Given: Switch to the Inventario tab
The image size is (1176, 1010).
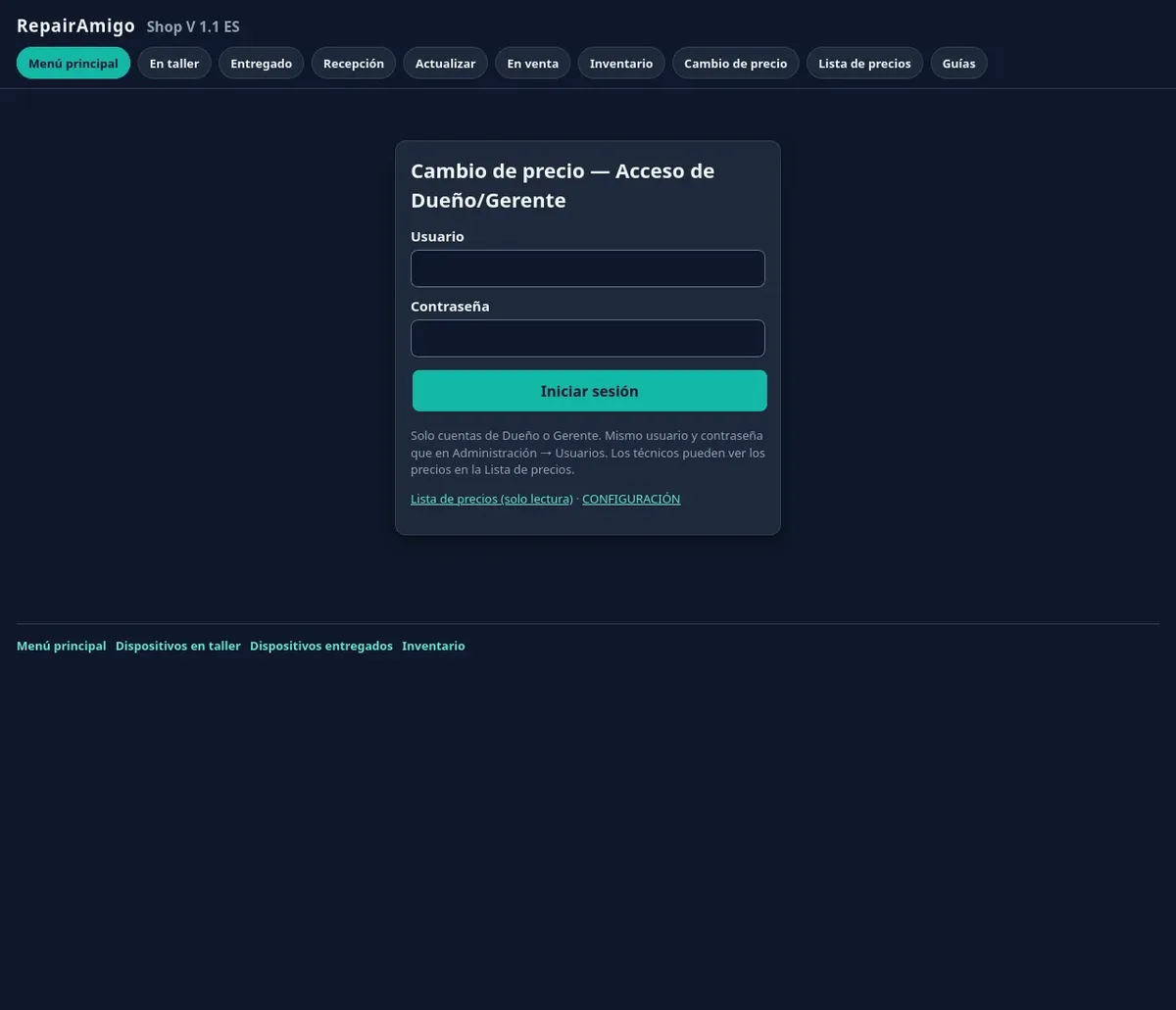Looking at the screenshot, I should point(621,63).
